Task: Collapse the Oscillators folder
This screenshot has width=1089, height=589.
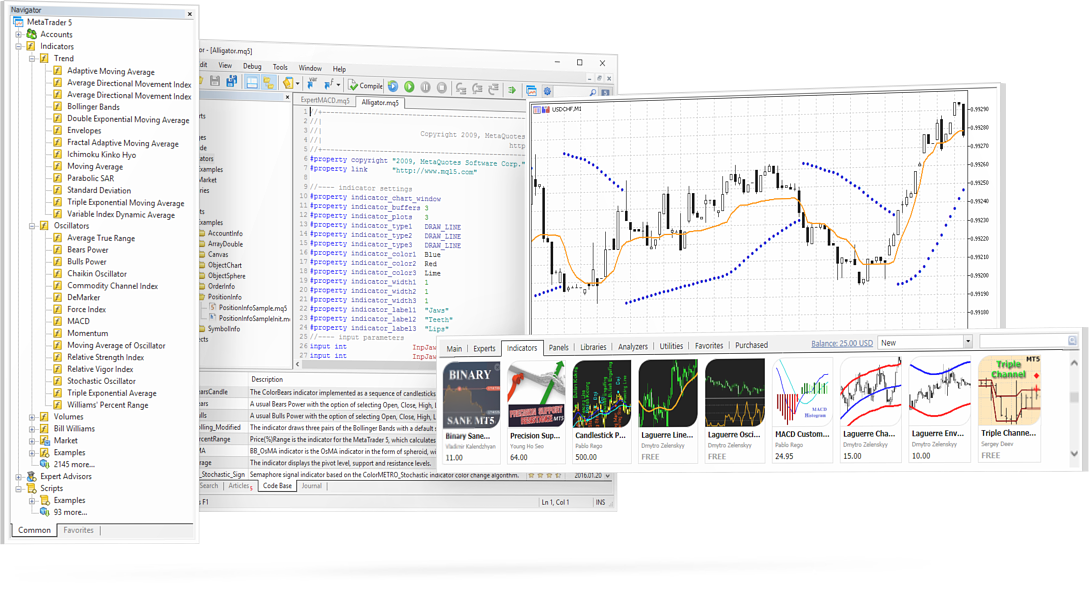Action: tap(31, 226)
